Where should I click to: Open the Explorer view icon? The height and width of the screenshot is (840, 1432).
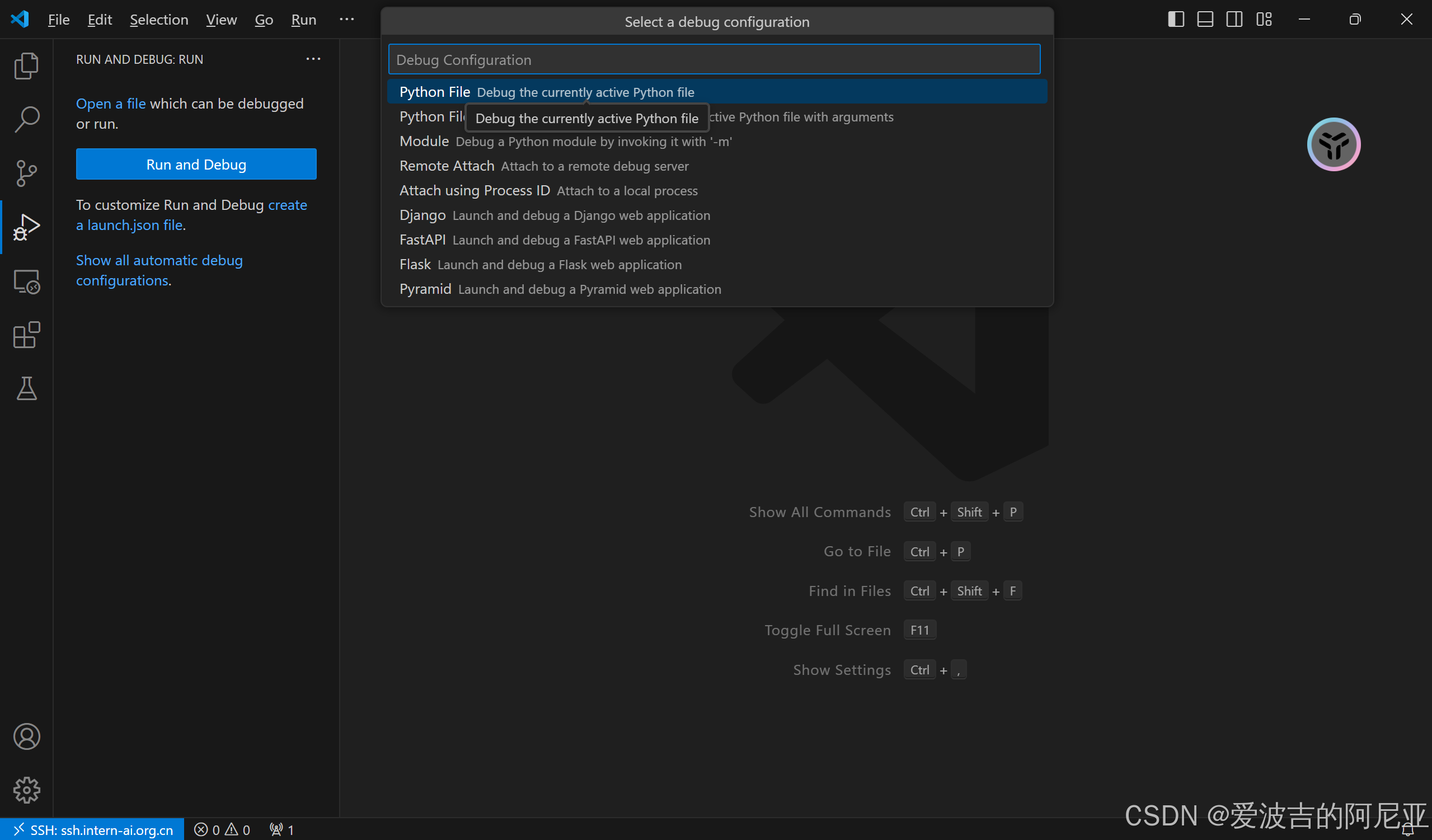coord(26,65)
